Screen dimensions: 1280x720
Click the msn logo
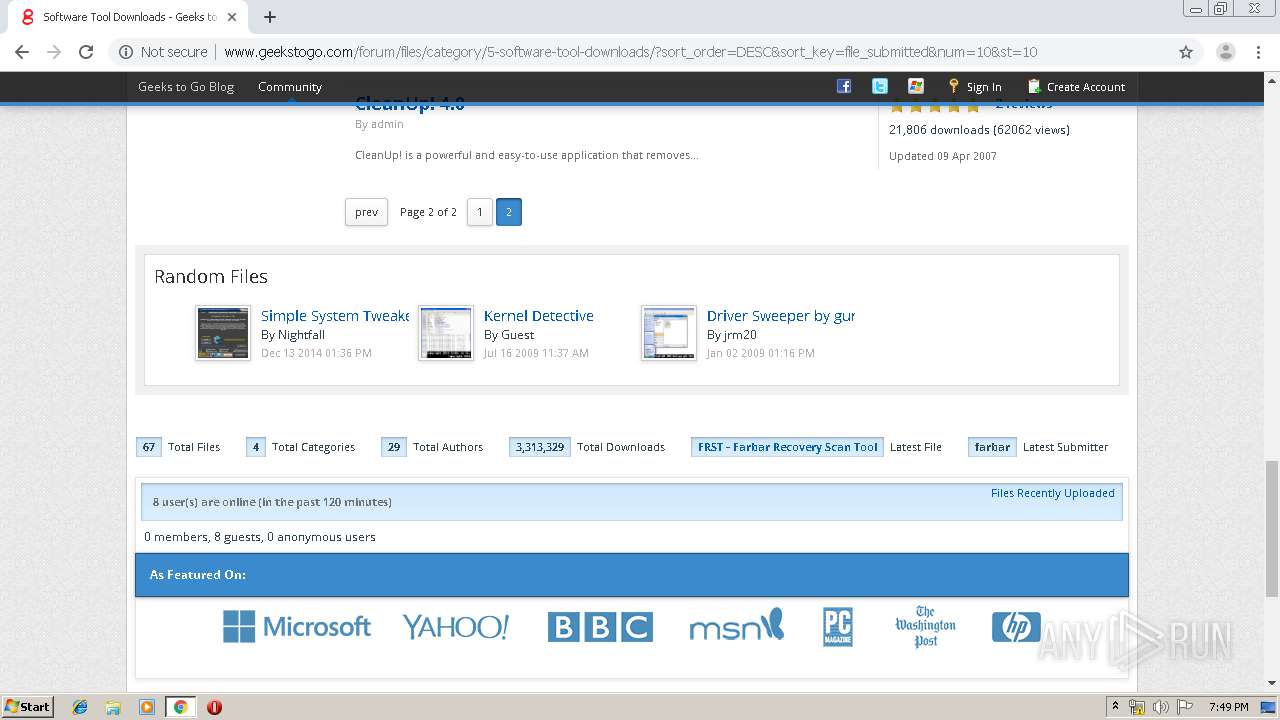coord(737,625)
